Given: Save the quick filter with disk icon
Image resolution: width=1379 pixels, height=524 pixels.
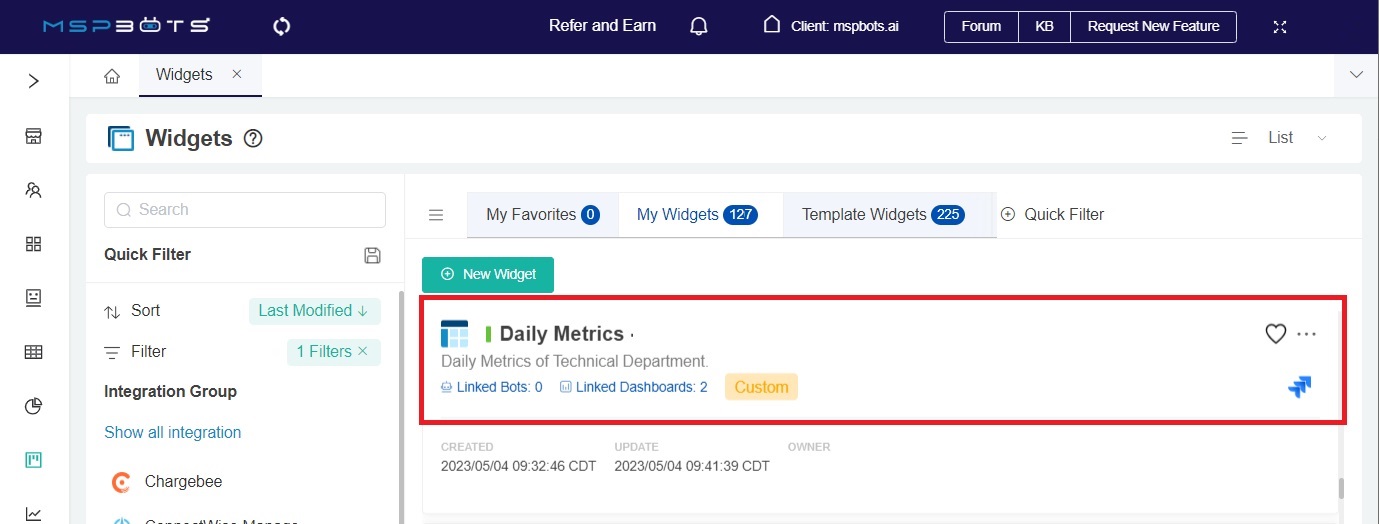Looking at the screenshot, I should tap(372, 255).
